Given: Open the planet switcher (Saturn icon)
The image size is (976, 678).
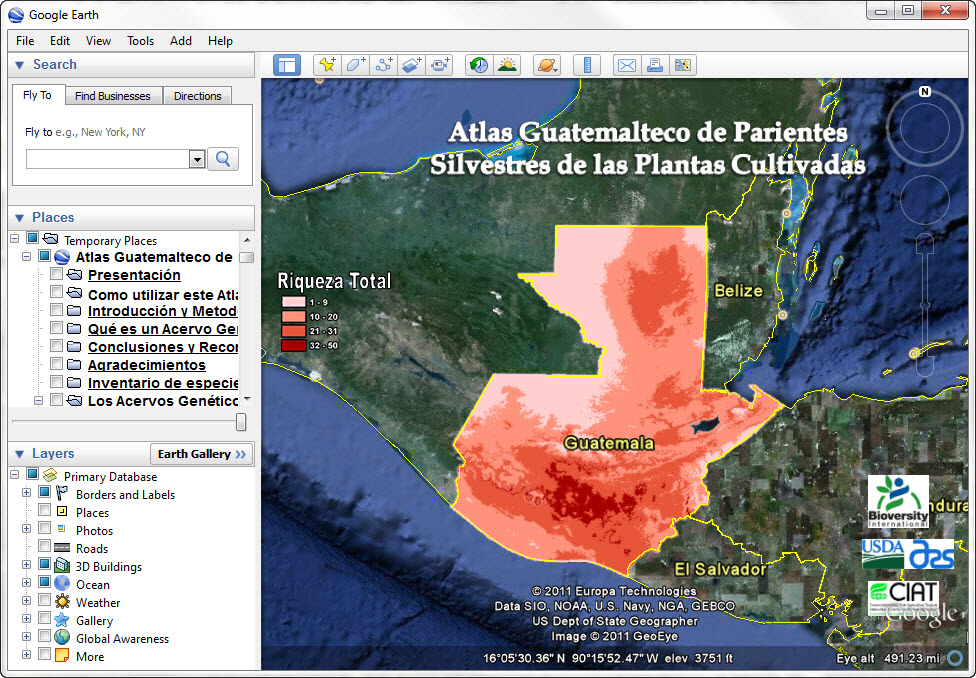Looking at the screenshot, I should point(547,65).
